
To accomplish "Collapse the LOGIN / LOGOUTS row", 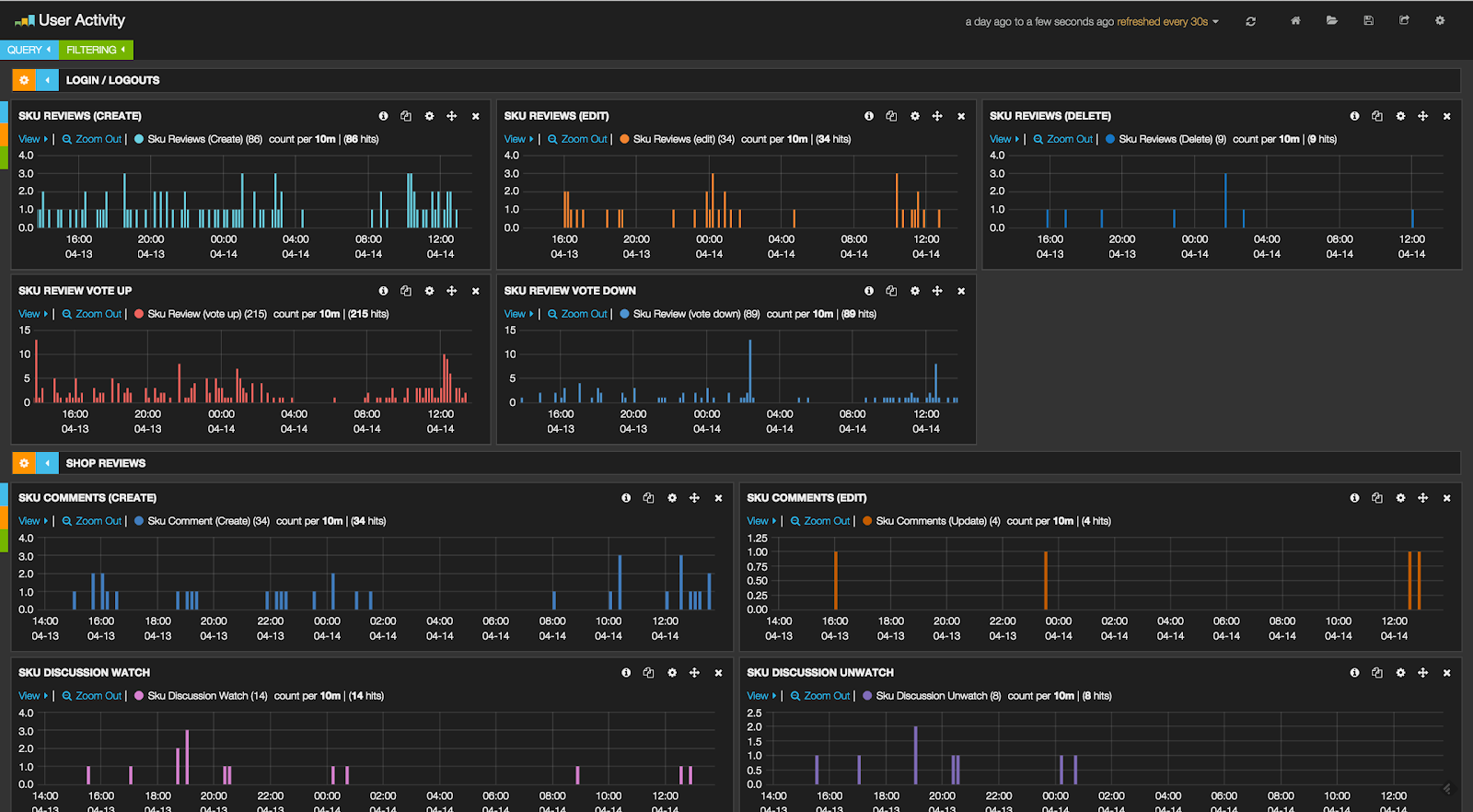I will 47,80.
